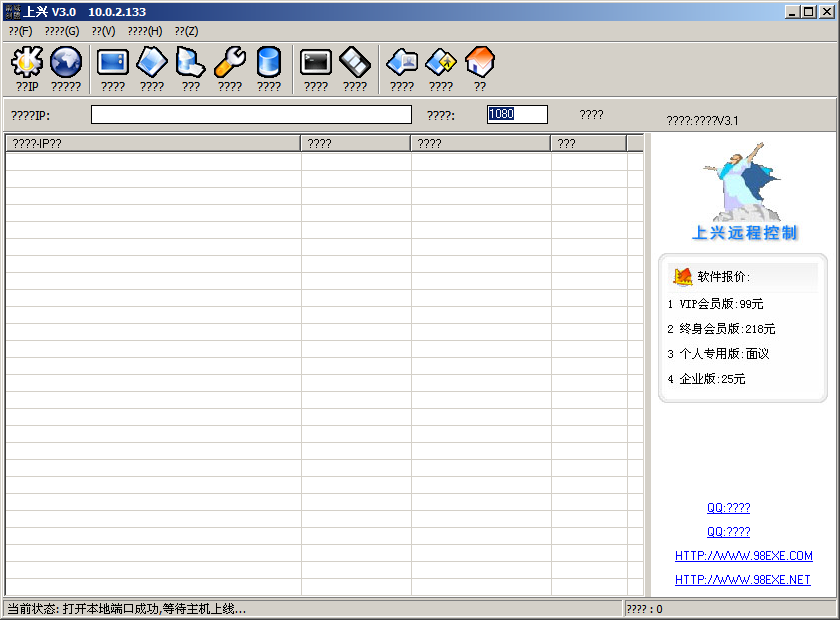Click the wrench settings toolbar icon
Image resolution: width=840 pixels, height=620 pixels.
click(x=230, y=63)
